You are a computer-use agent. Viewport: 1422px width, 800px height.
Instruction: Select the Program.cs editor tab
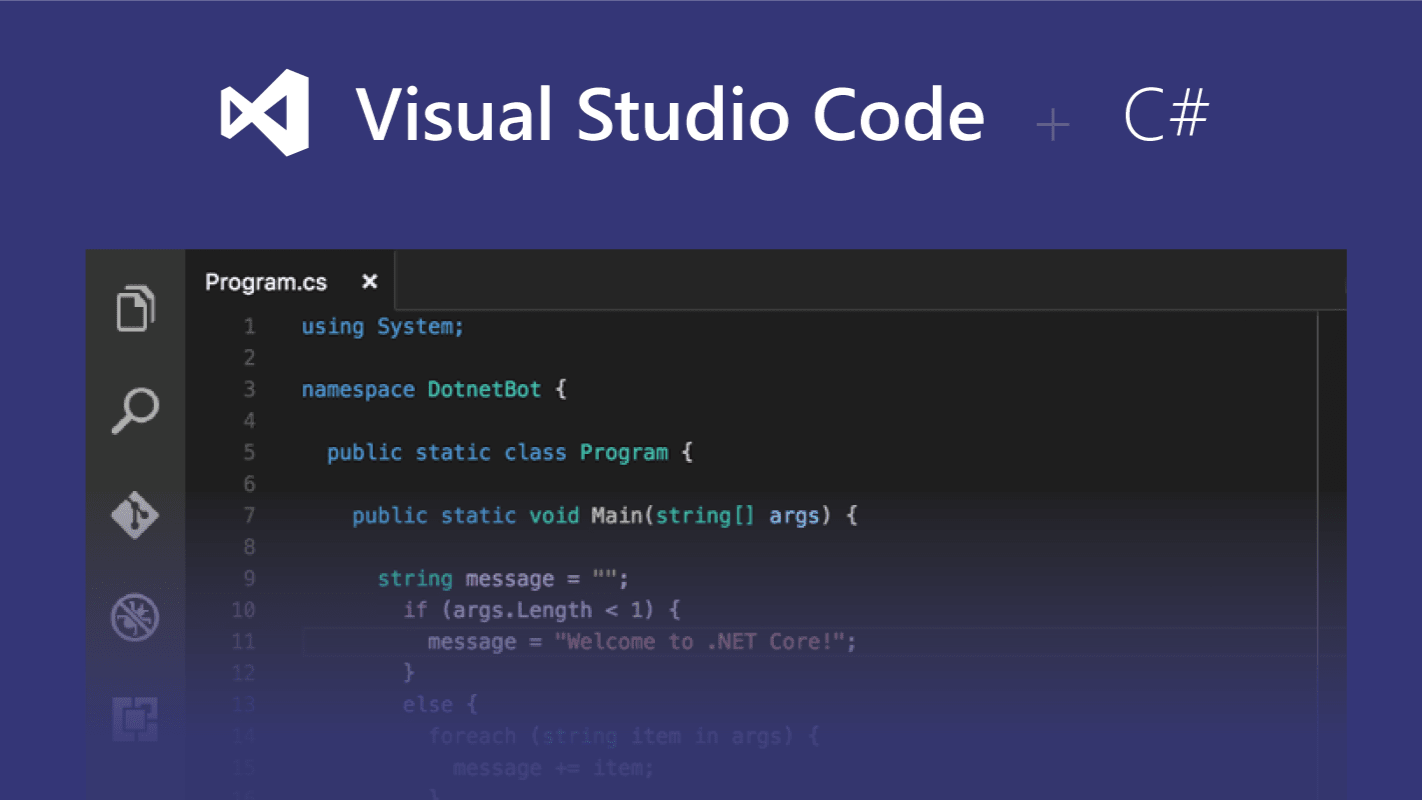coord(290,282)
